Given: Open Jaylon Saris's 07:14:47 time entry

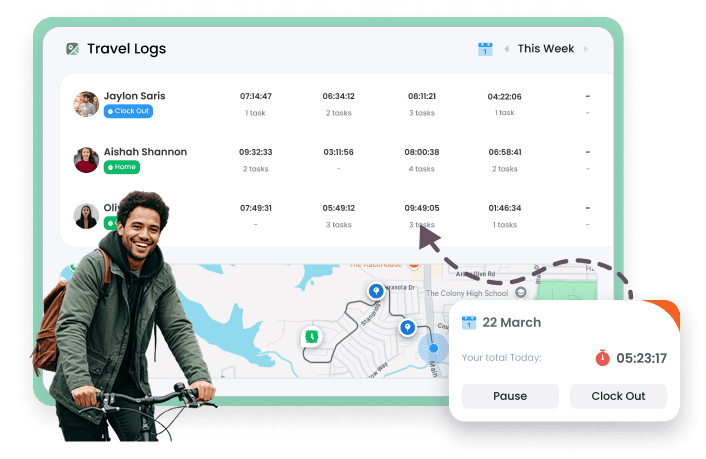Looking at the screenshot, I should (256, 97).
